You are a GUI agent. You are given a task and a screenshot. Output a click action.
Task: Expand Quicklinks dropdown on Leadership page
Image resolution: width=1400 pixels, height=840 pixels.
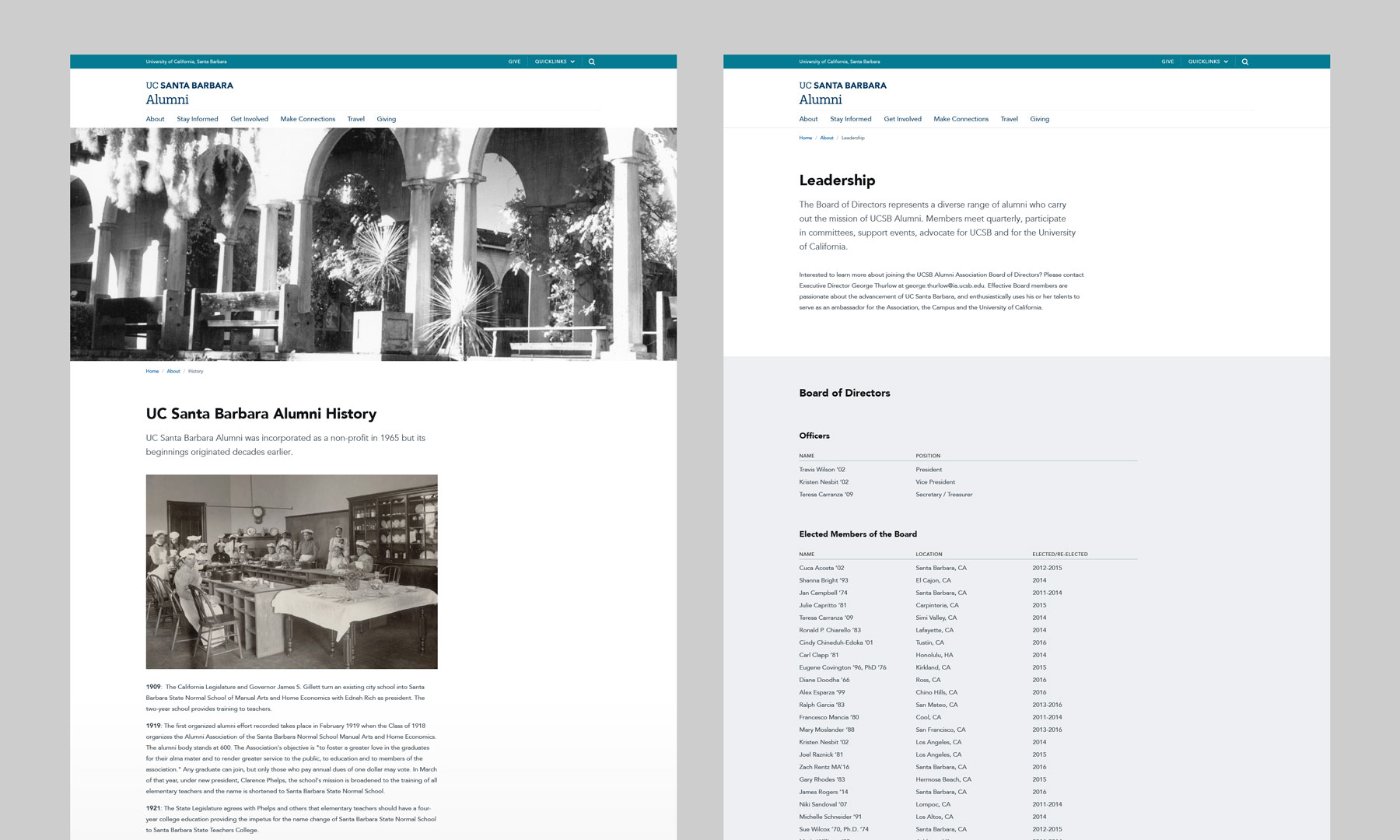1208,61
